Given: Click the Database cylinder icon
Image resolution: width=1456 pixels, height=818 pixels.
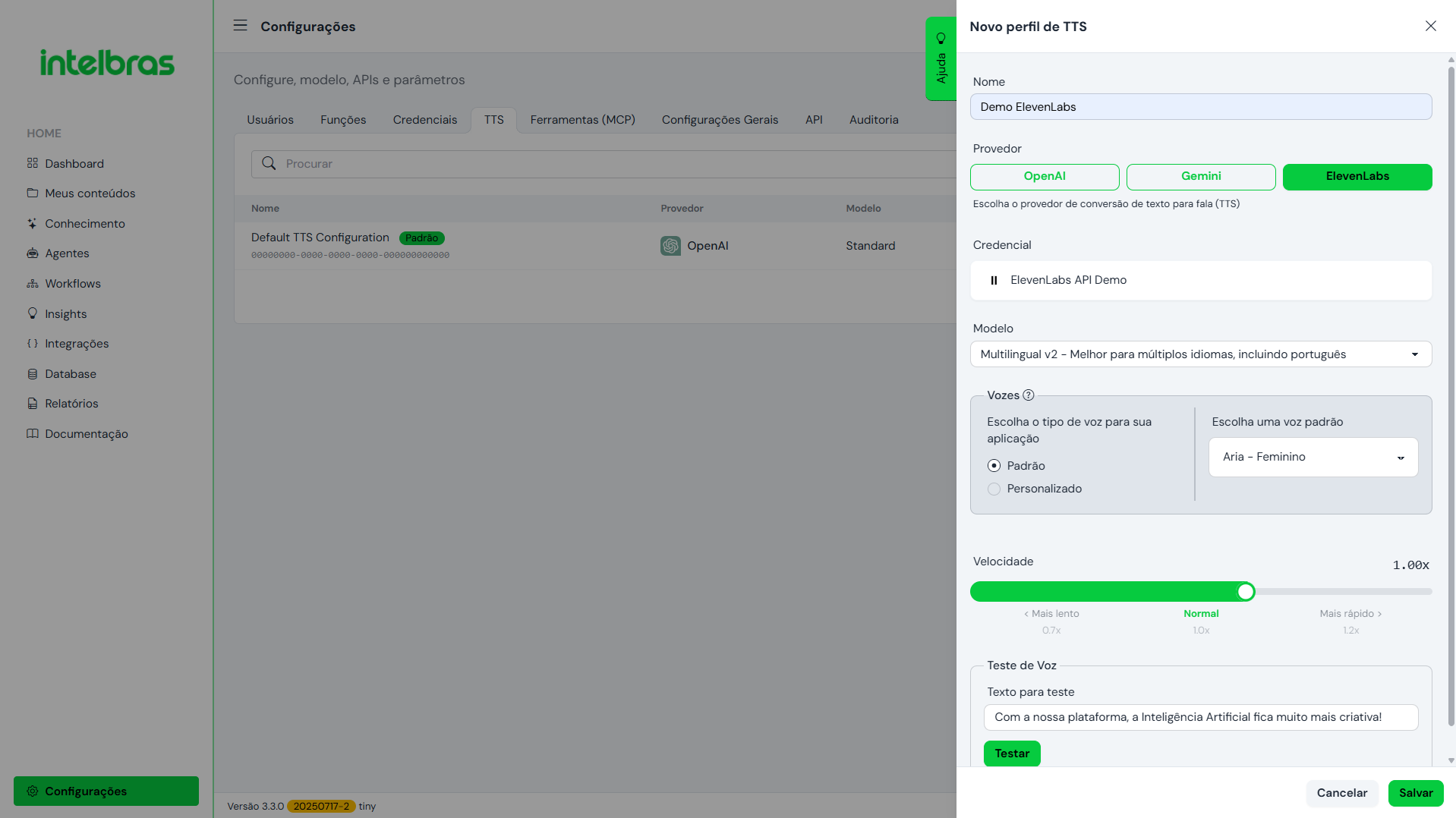Looking at the screenshot, I should click(x=32, y=373).
